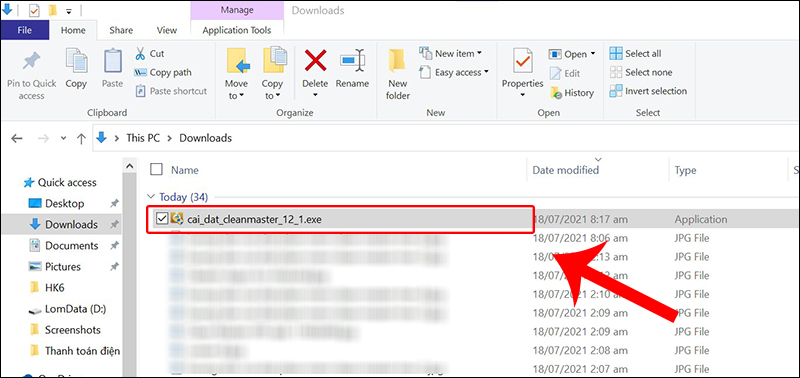
Task: Click the quick-access Properties icon in title bar
Action: pos(35,10)
